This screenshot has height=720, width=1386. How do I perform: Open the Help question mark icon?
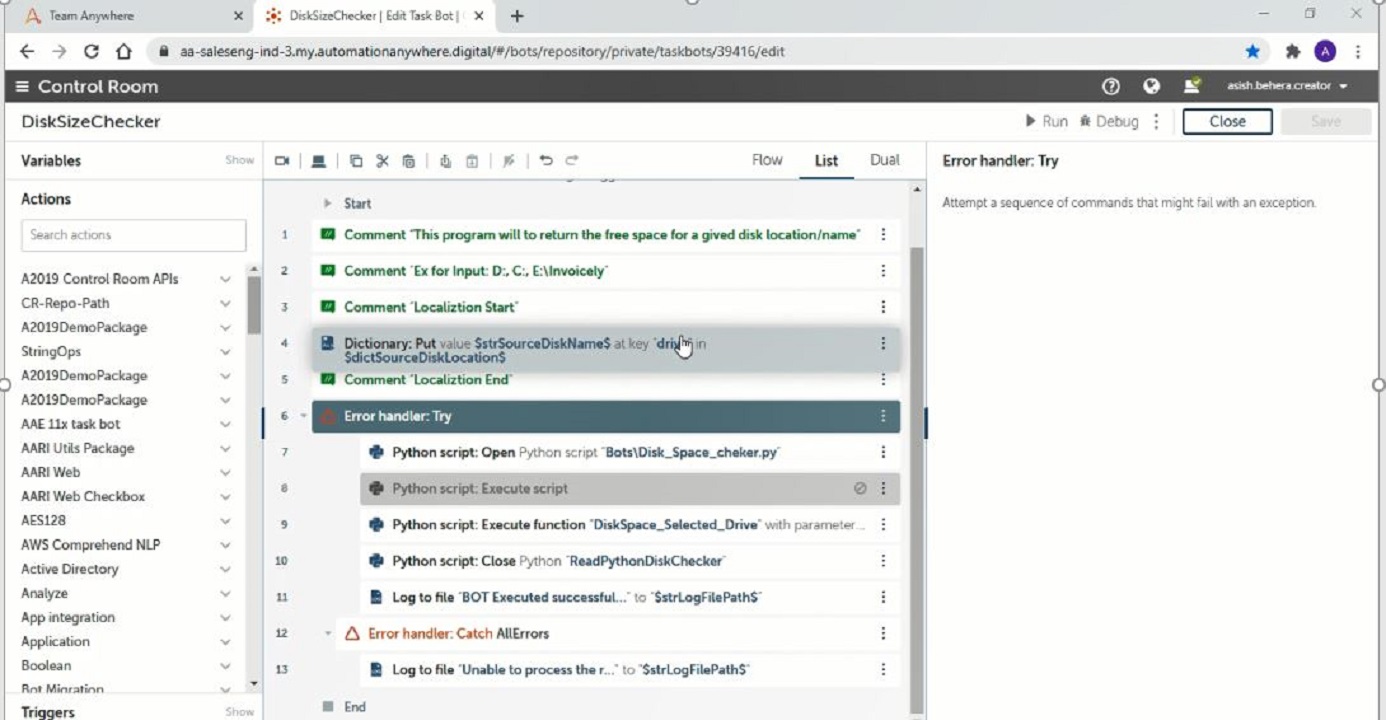click(1110, 87)
